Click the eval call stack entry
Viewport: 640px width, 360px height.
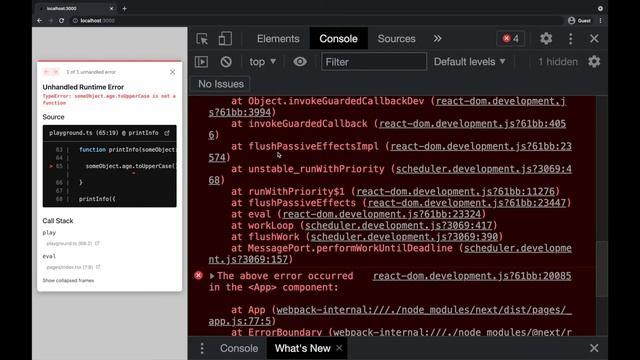click(x=49, y=256)
